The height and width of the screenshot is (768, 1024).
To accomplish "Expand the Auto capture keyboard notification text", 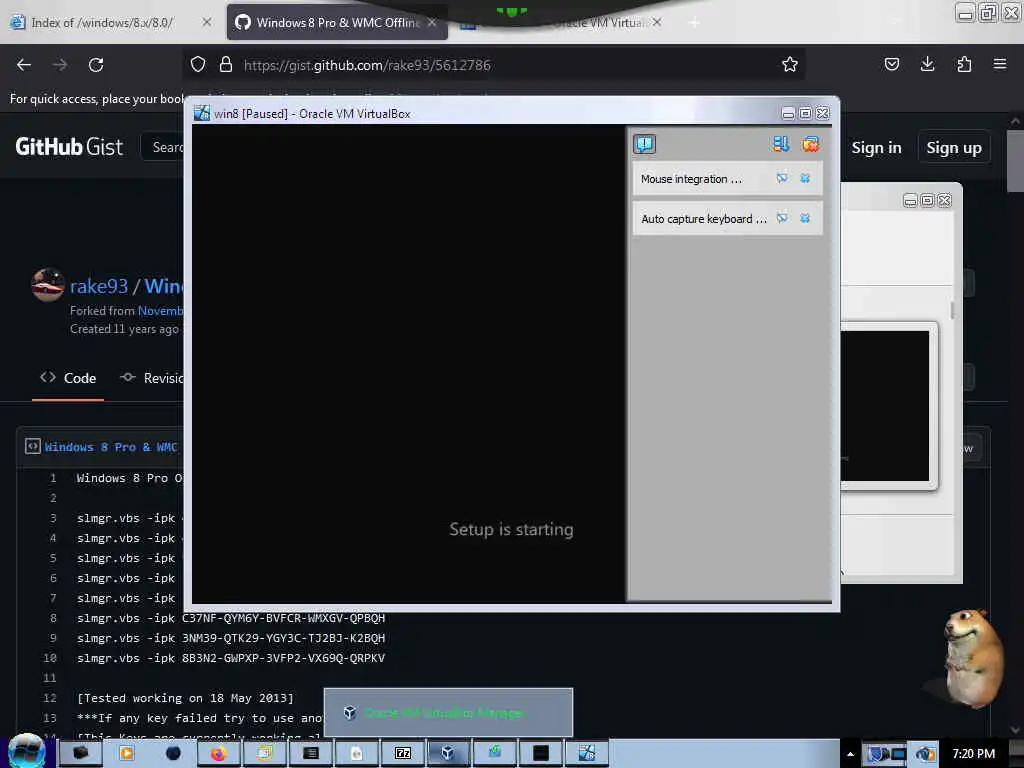I will coord(703,219).
